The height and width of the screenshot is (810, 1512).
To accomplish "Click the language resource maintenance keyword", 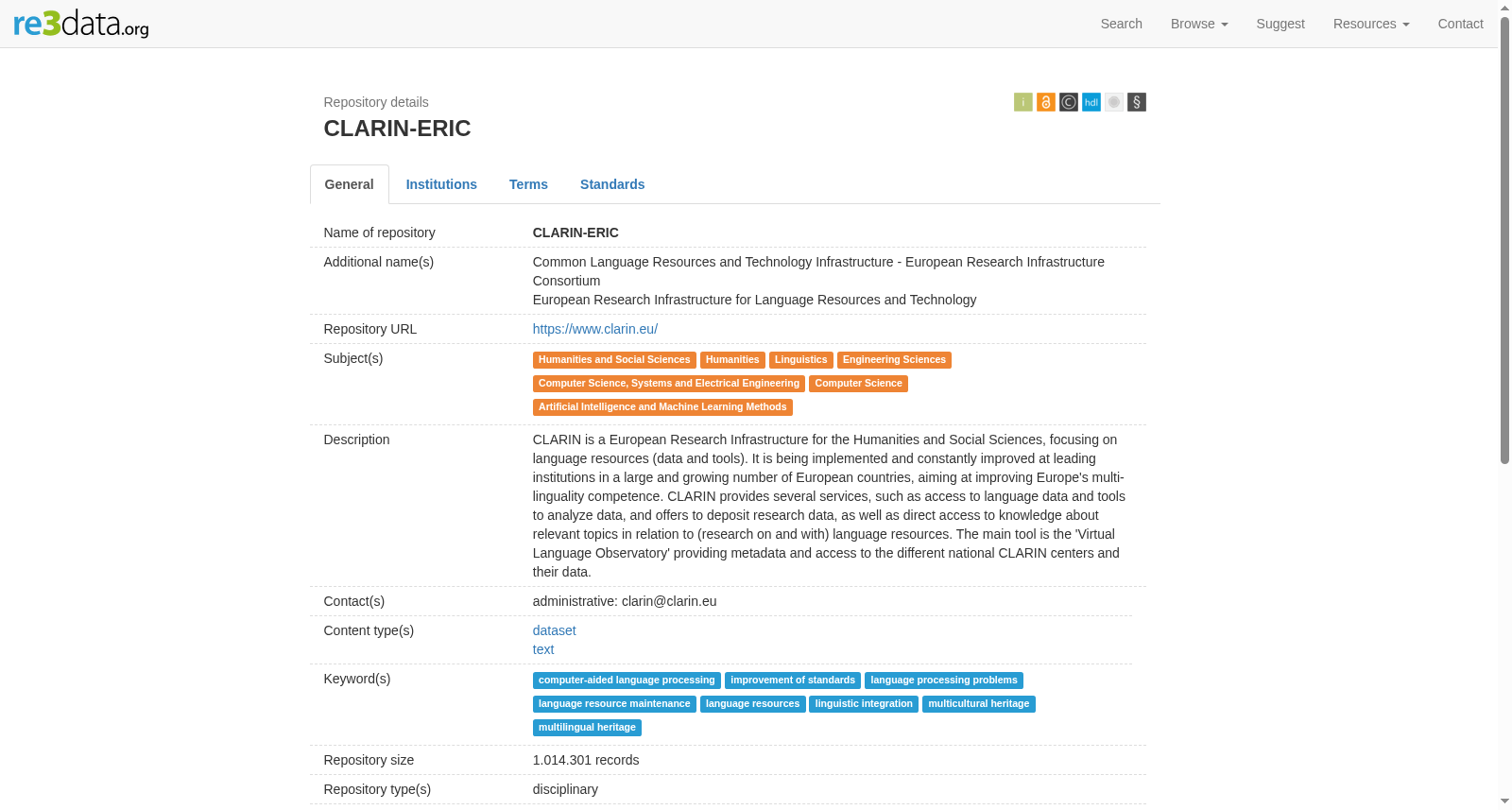I will tap(614, 704).
